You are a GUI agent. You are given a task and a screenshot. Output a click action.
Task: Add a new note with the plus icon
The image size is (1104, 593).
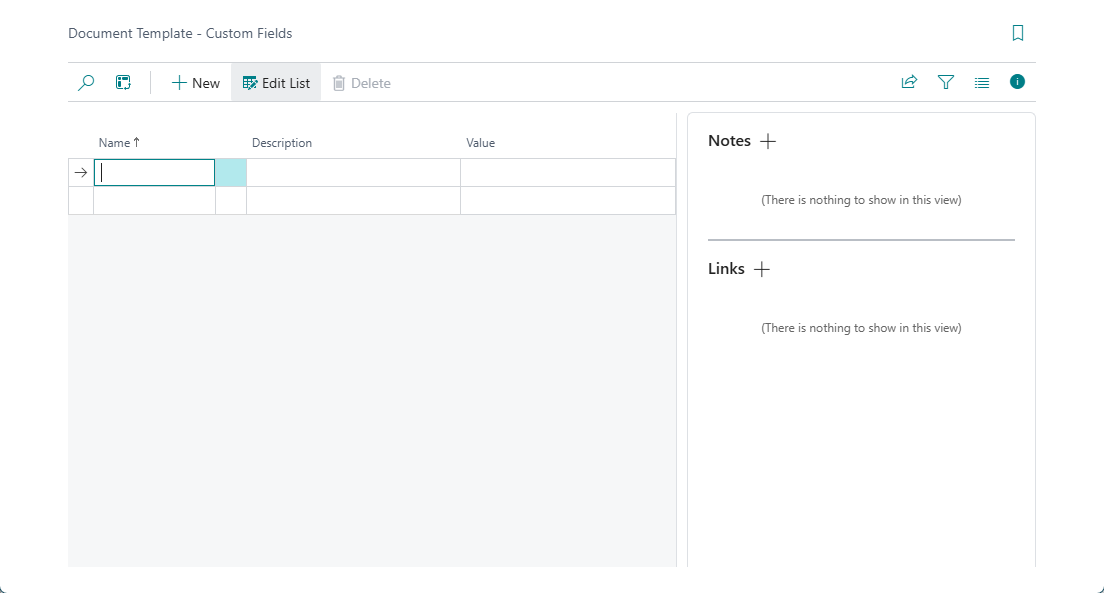tap(768, 142)
